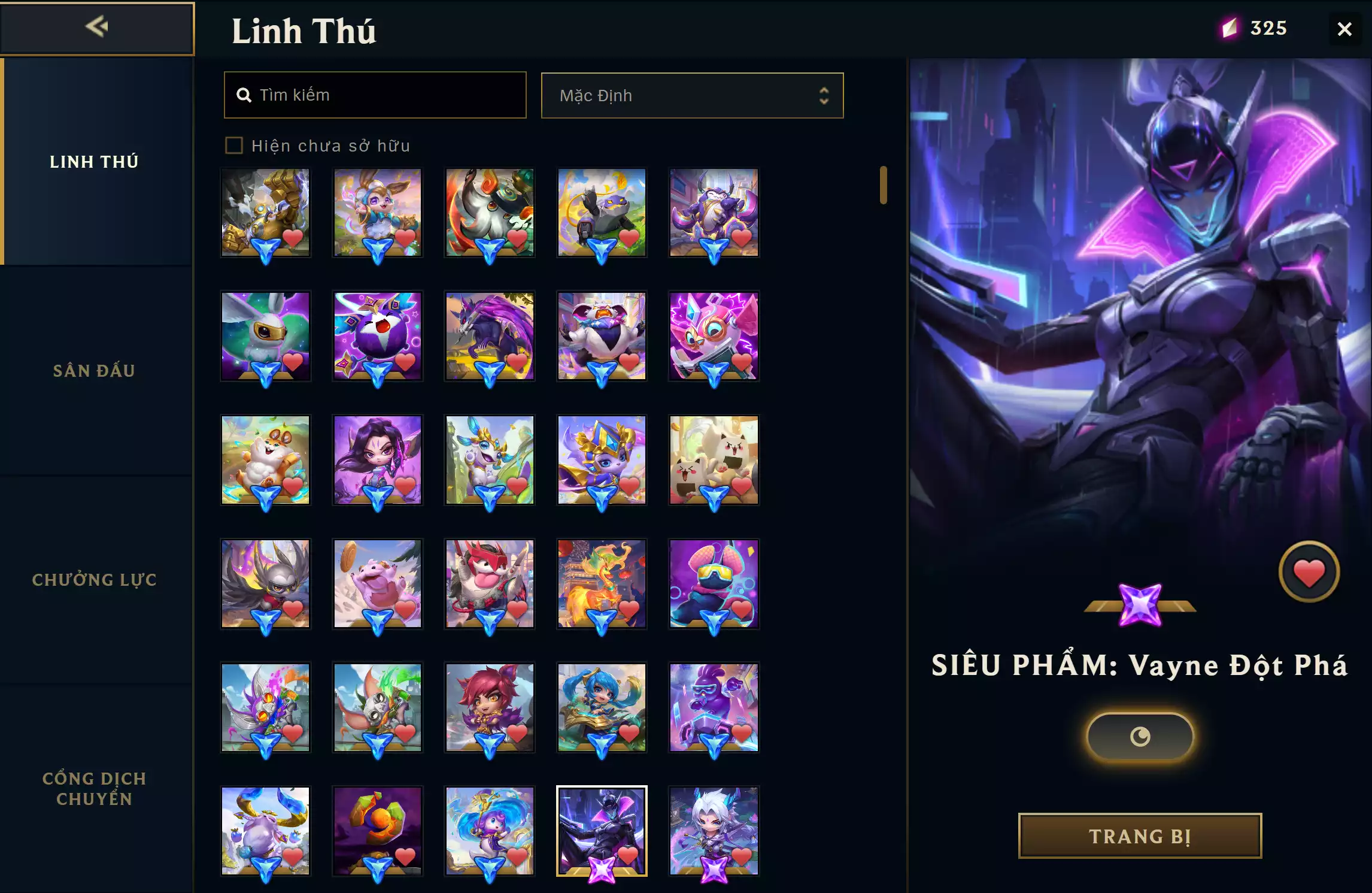1372x893 pixels.
Task: Click the arrows on the Mặc Định dropdown
Action: (824, 96)
